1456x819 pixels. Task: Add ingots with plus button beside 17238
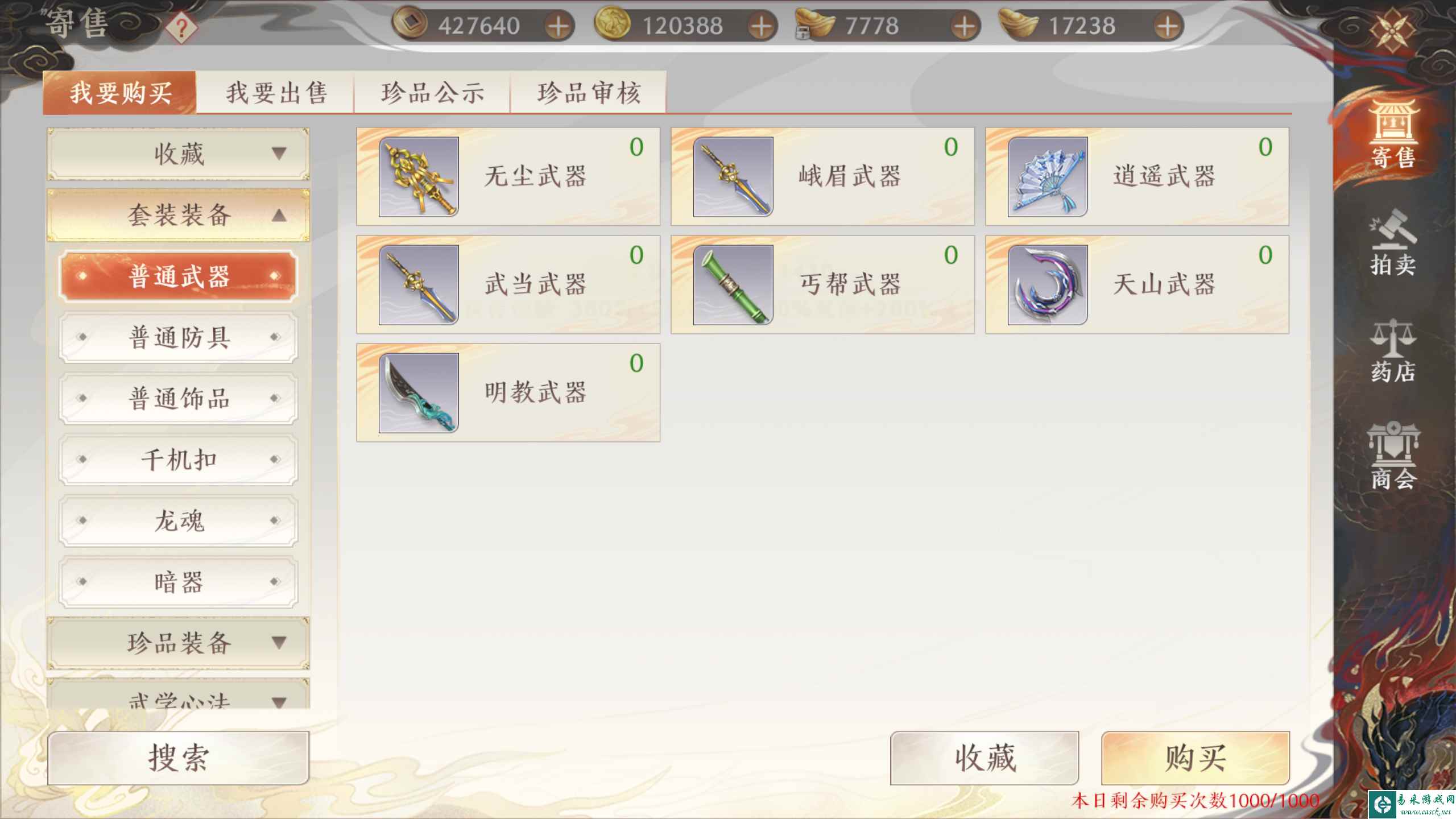pos(1168,26)
